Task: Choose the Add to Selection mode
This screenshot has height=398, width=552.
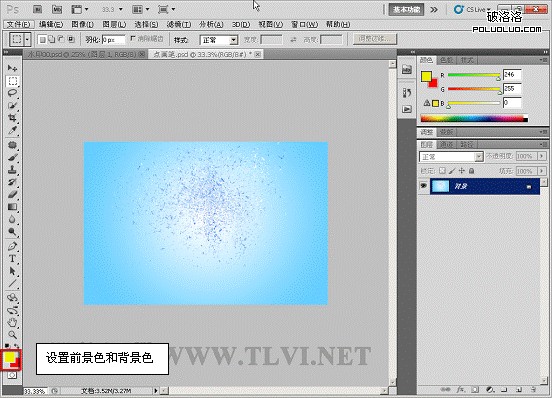Action: (52, 39)
